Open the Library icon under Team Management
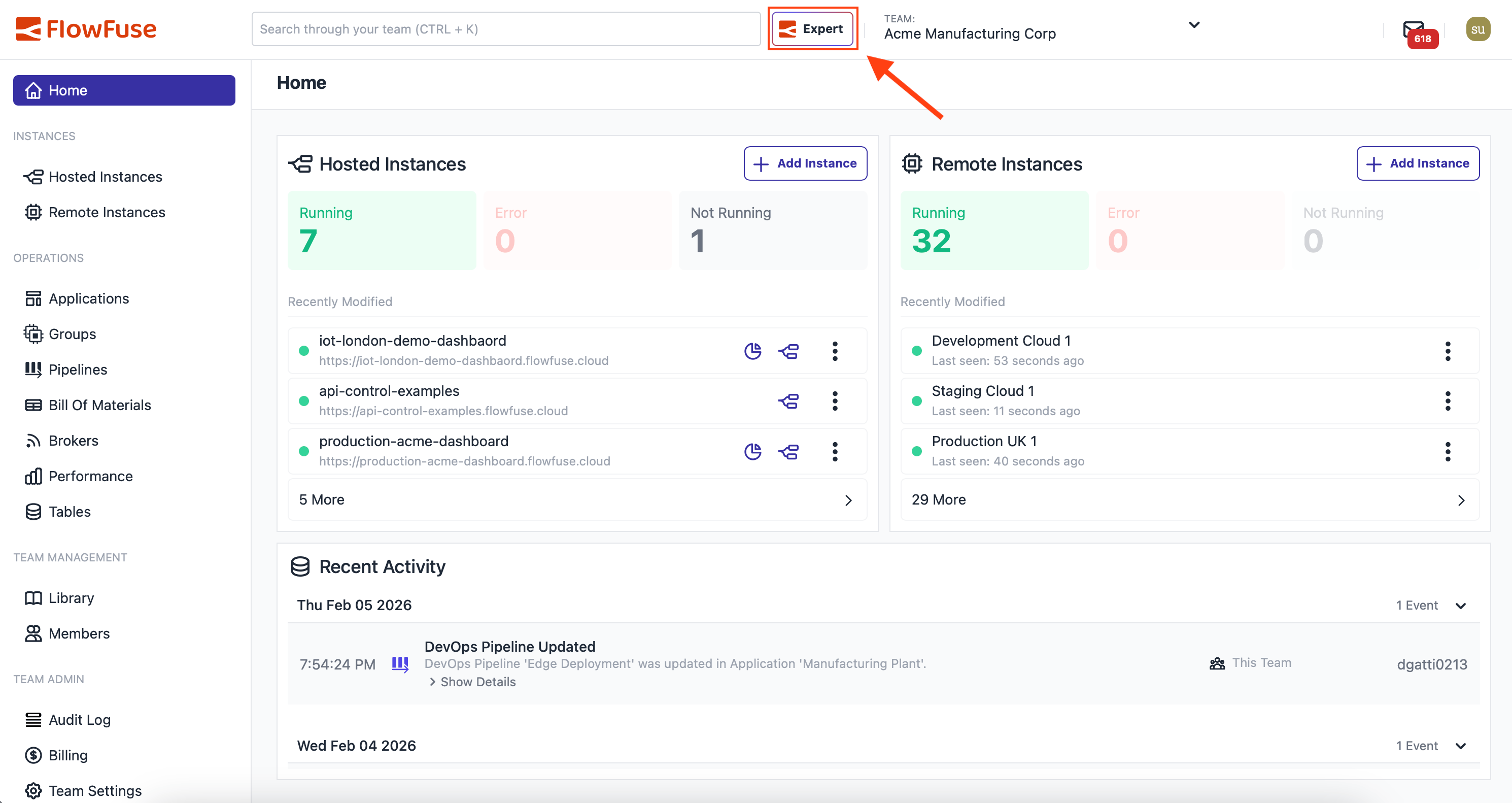Viewport: 1512px width, 803px height. click(x=33, y=597)
